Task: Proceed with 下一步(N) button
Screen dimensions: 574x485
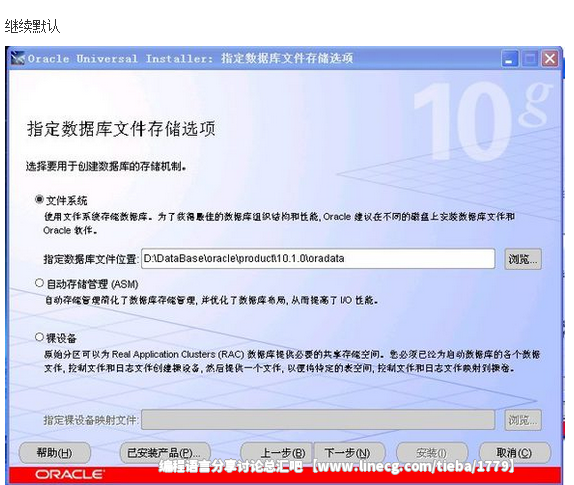Action: coord(349,453)
